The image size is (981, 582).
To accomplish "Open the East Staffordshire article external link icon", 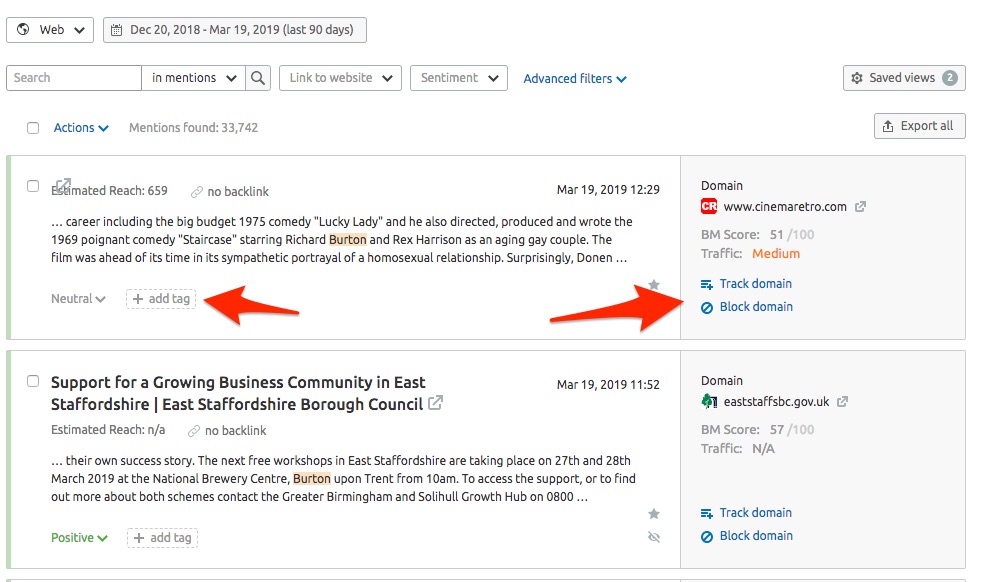I will [x=435, y=403].
